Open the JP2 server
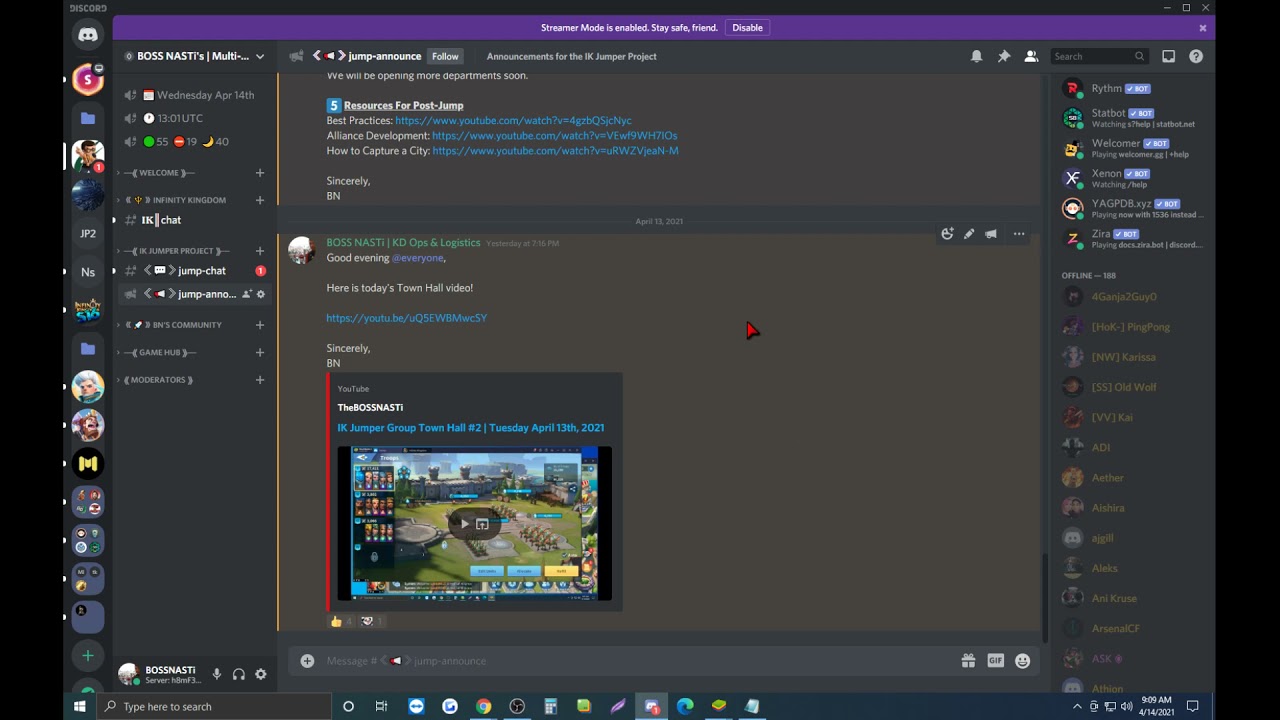This screenshot has width=1280, height=720. (x=88, y=234)
